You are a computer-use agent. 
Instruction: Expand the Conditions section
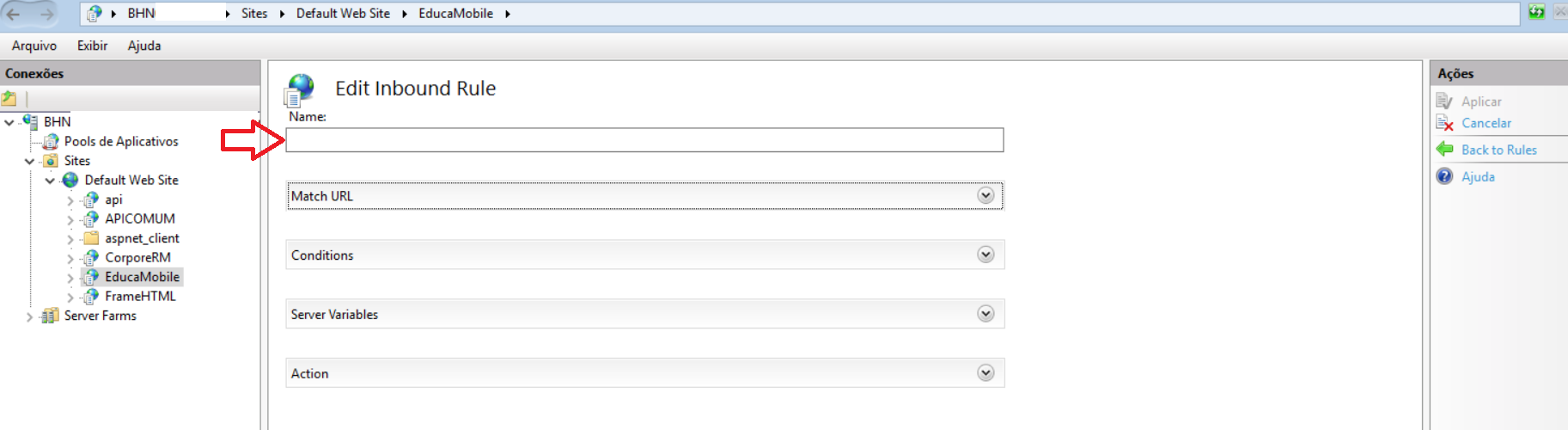[x=985, y=255]
